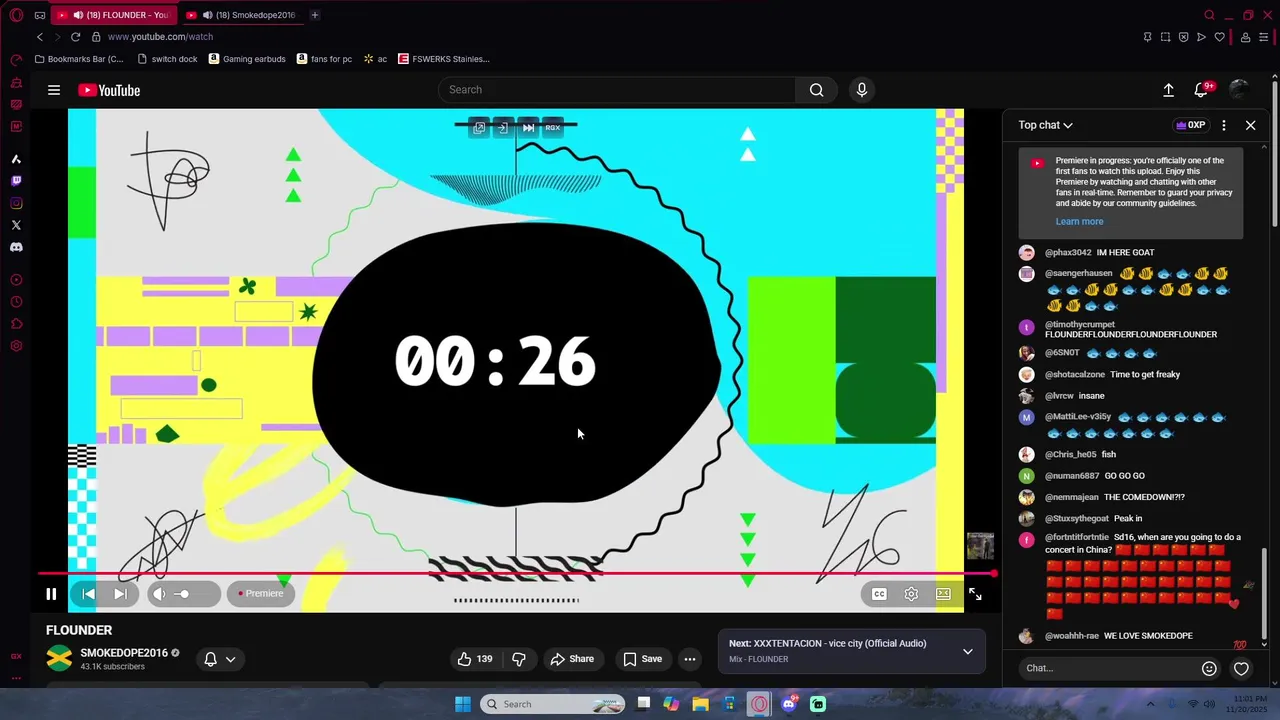The width and height of the screenshot is (1280, 720).
Task: Click the red video progress bar
Action: (x=517, y=574)
